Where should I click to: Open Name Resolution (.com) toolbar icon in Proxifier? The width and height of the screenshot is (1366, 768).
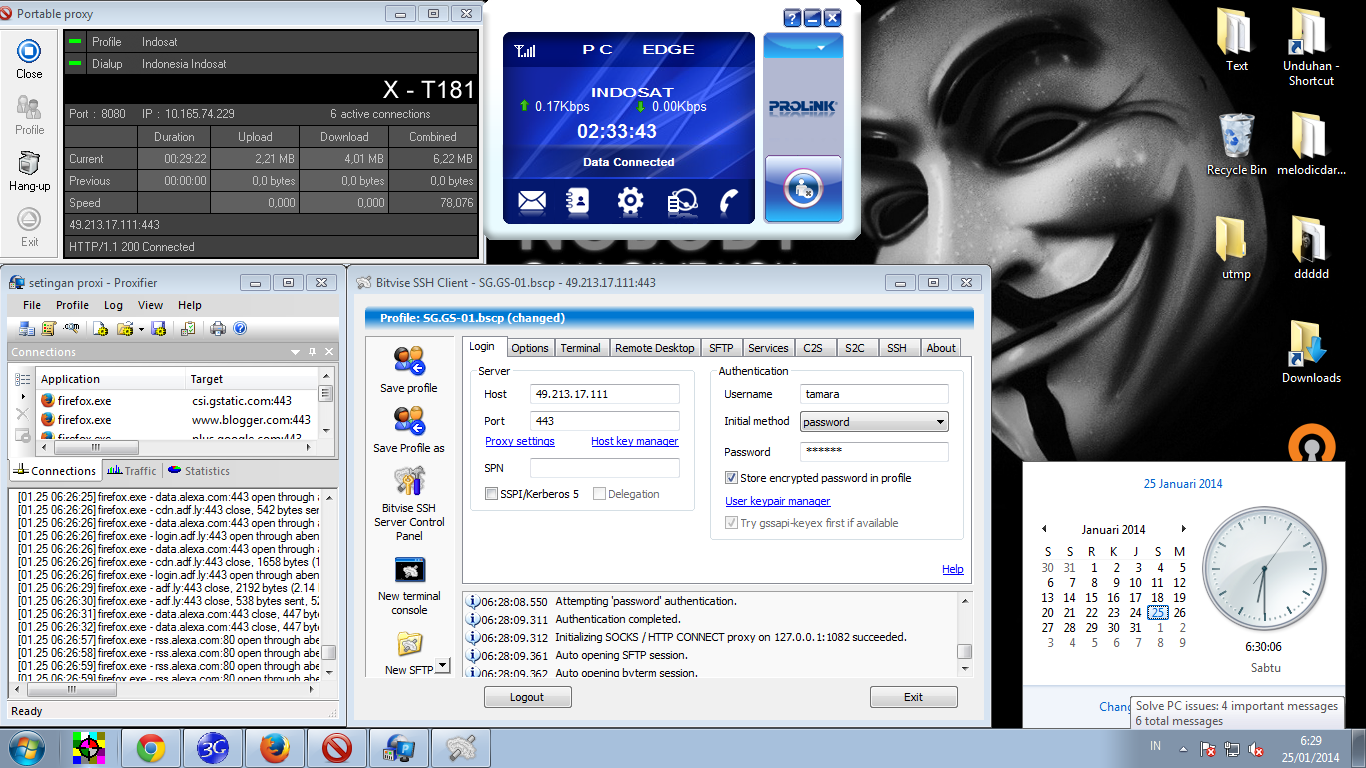tap(71, 328)
